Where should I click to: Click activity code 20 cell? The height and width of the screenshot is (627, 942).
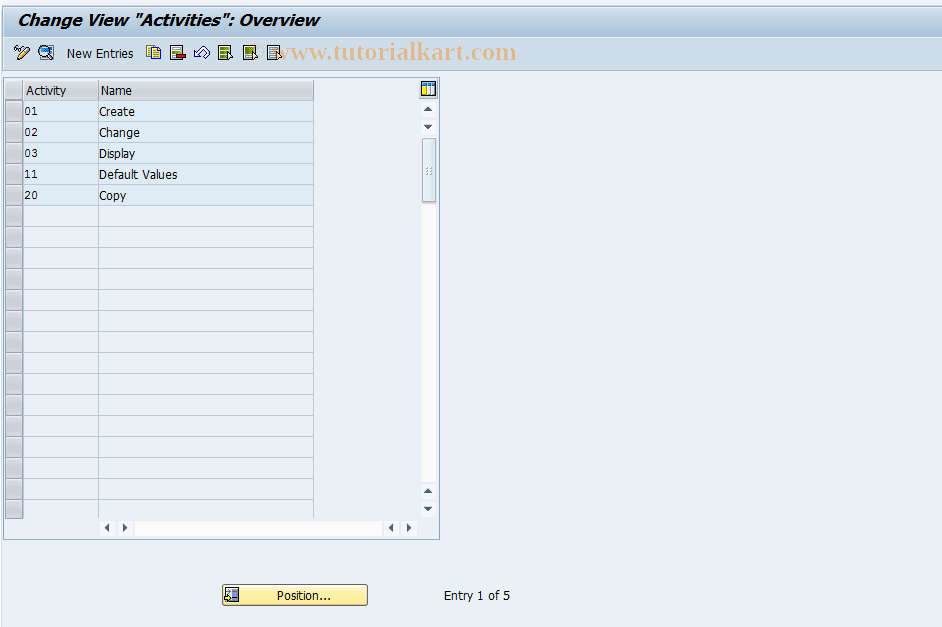click(61, 195)
